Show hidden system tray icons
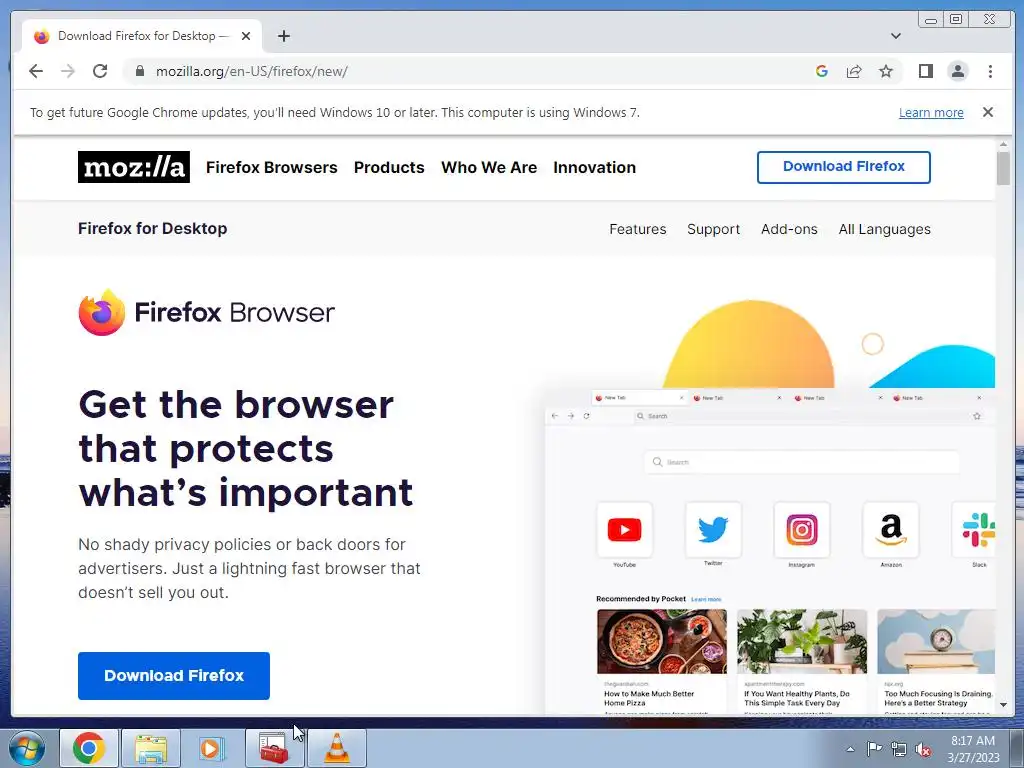This screenshot has width=1024, height=768. click(x=850, y=749)
